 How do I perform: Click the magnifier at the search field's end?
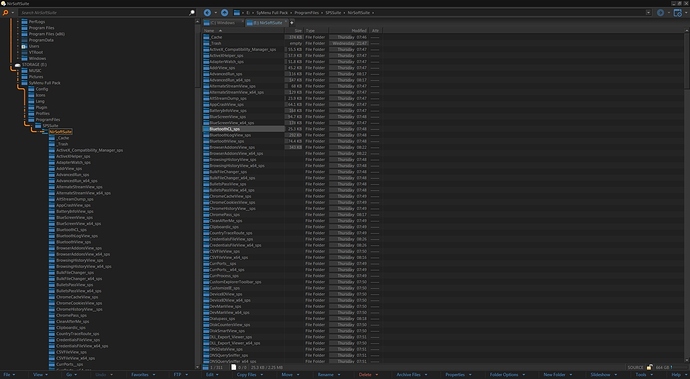tap(191, 13)
